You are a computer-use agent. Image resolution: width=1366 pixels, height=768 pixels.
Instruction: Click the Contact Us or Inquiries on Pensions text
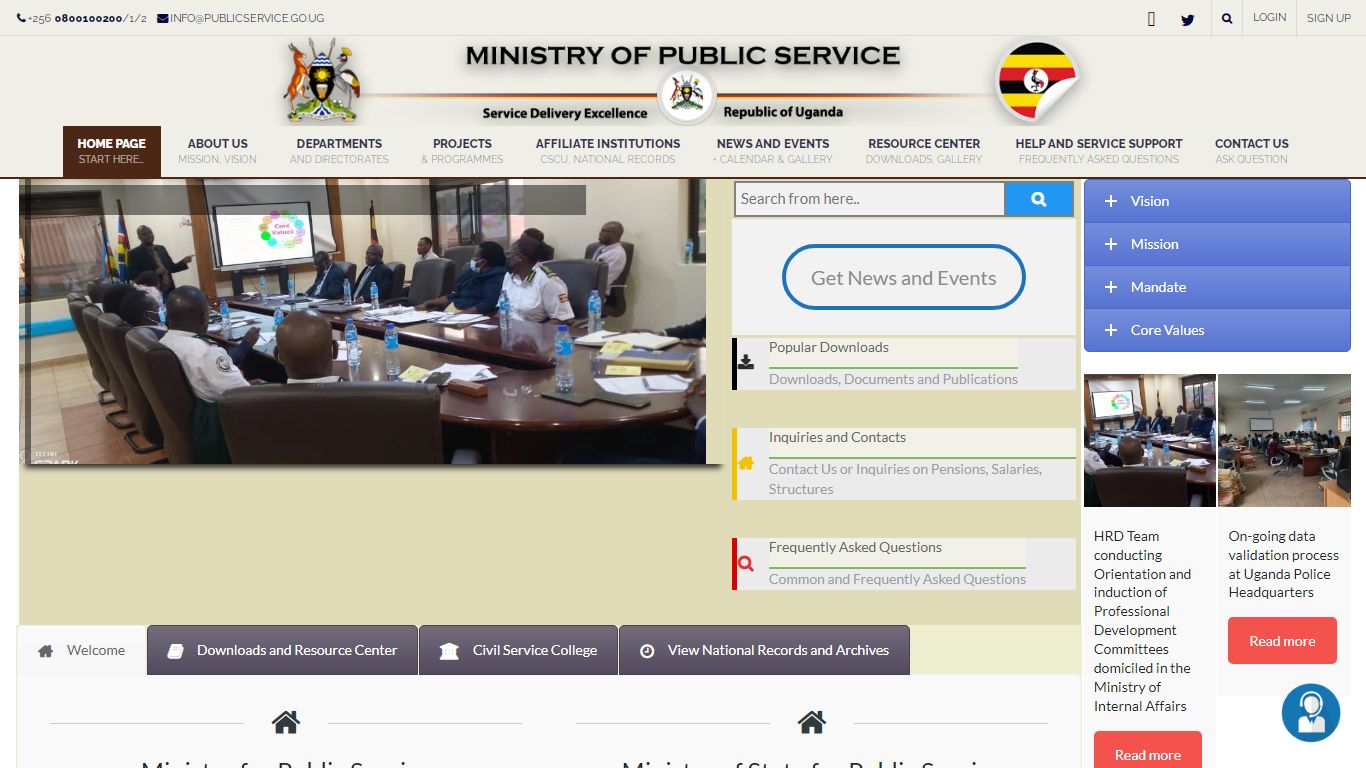pyautogui.click(x=905, y=479)
